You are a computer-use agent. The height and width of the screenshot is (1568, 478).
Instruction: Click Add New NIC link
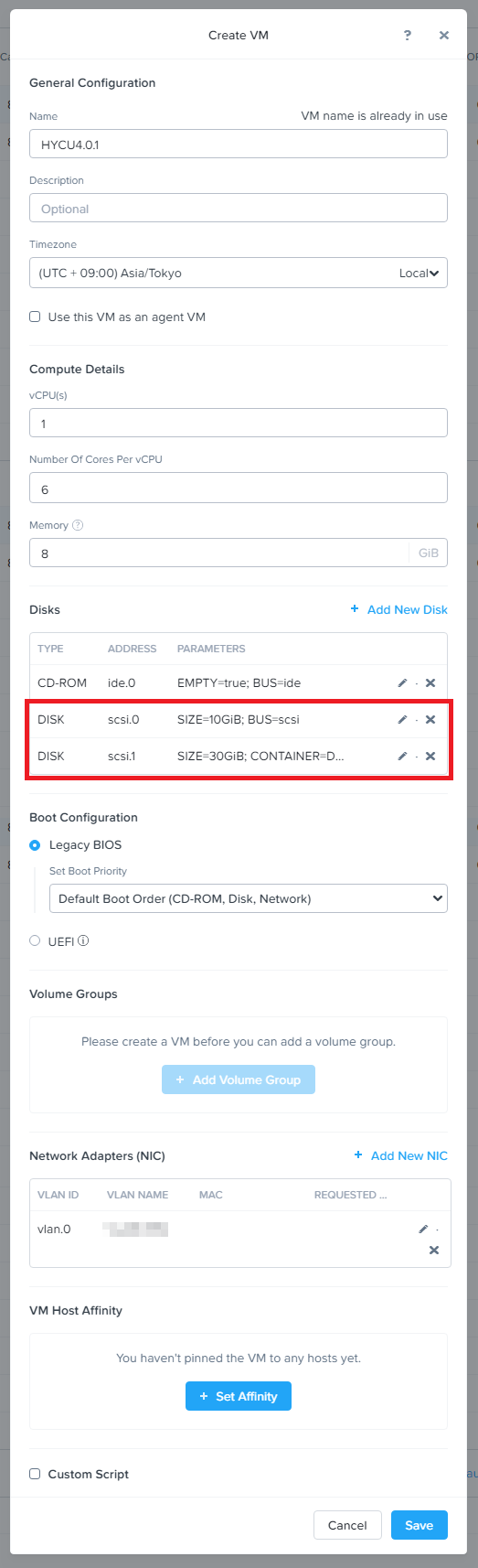tap(401, 1155)
